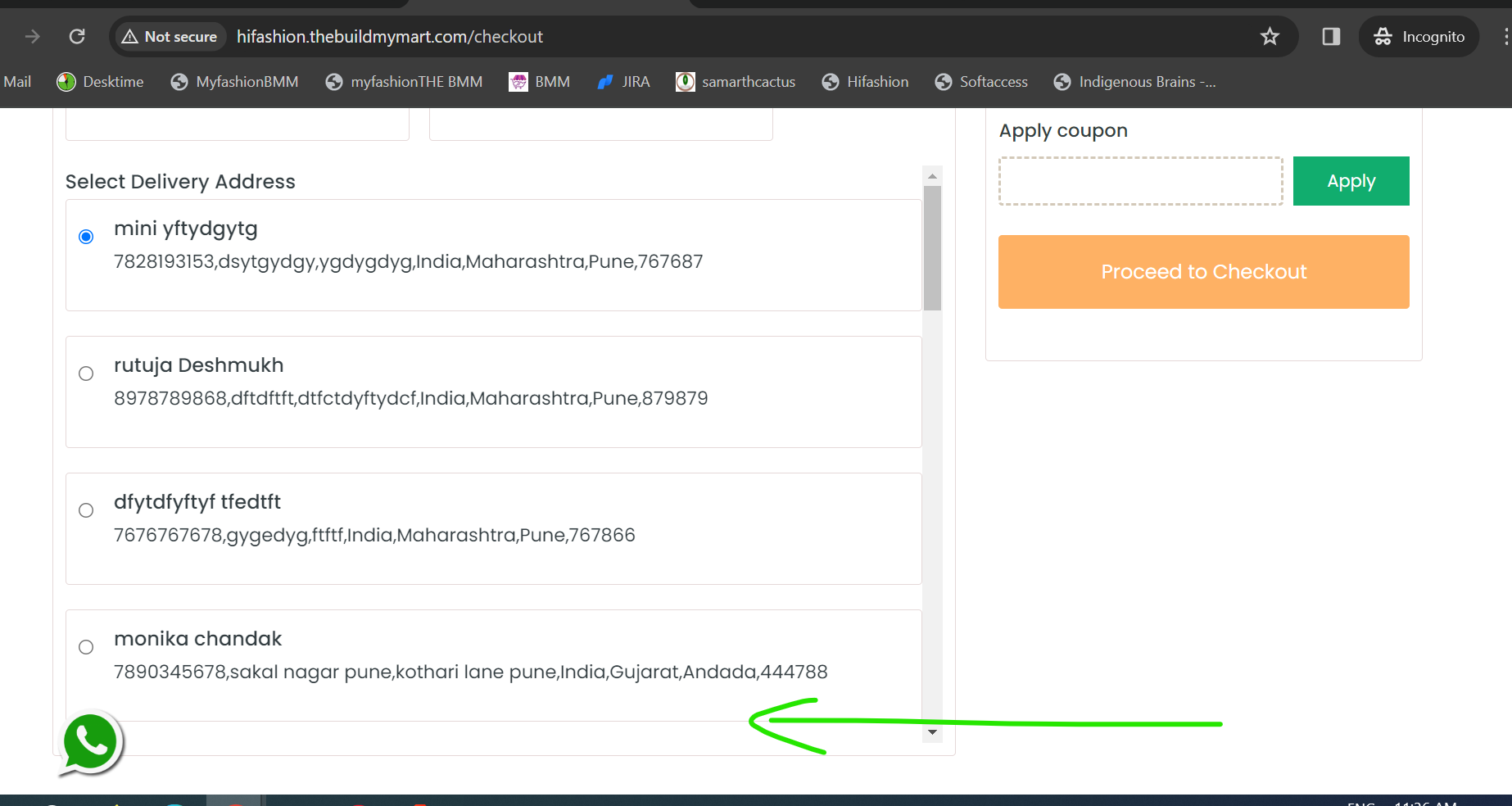Click the address list scrollbar thumb
The height and width of the screenshot is (806, 1512).
932,248
